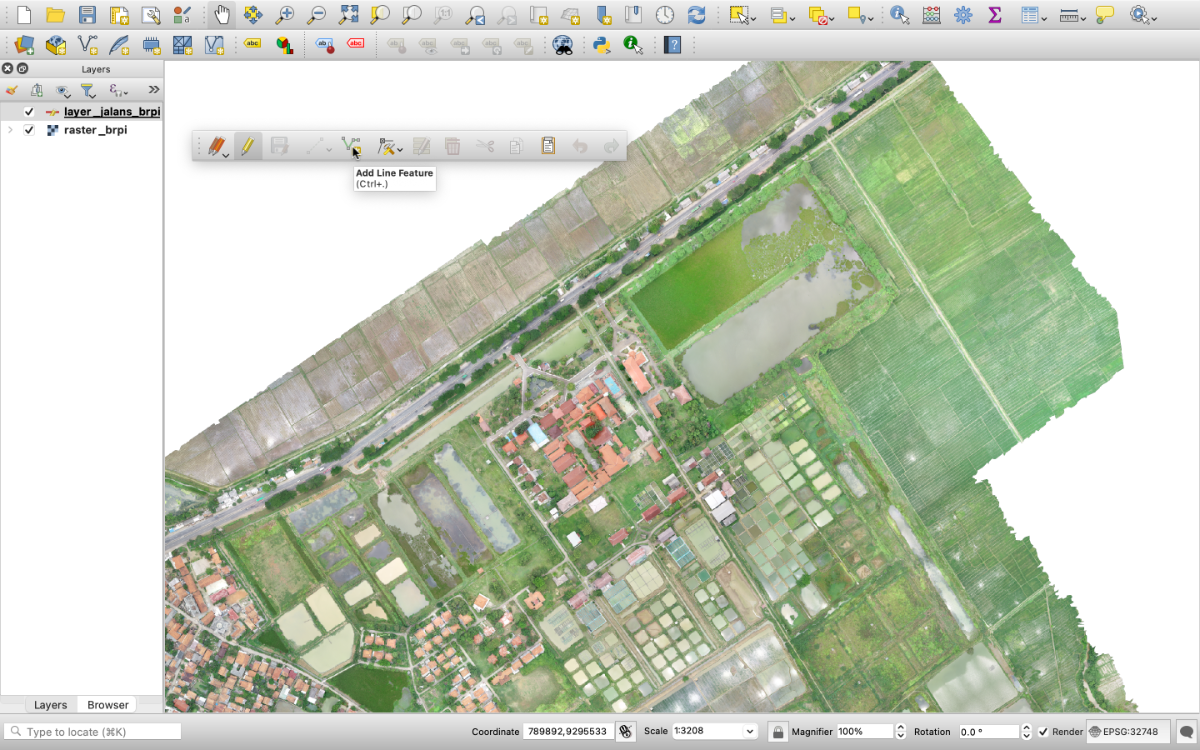1200x750 pixels.
Task: Open the field calculator
Action: point(931,15)
